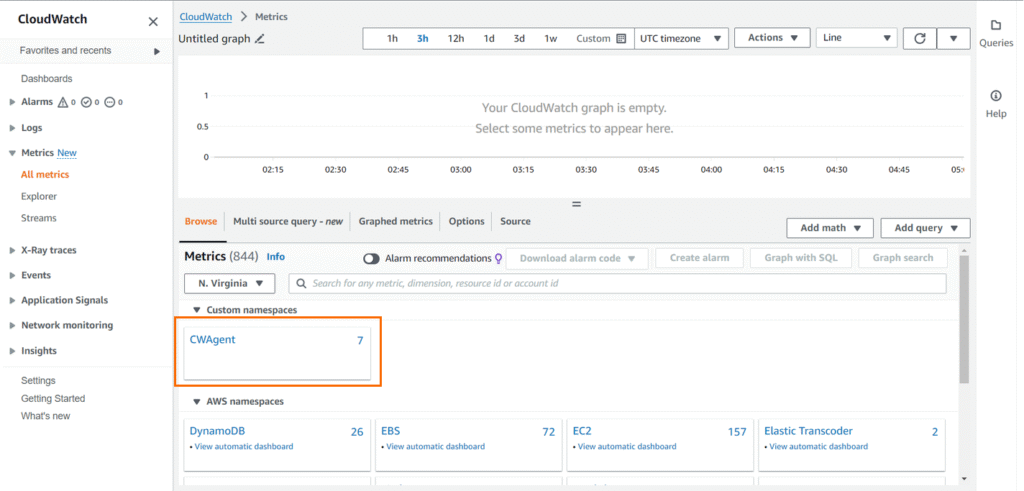
Task: Open the Help panel icon
Action: (x=995, y=96)
